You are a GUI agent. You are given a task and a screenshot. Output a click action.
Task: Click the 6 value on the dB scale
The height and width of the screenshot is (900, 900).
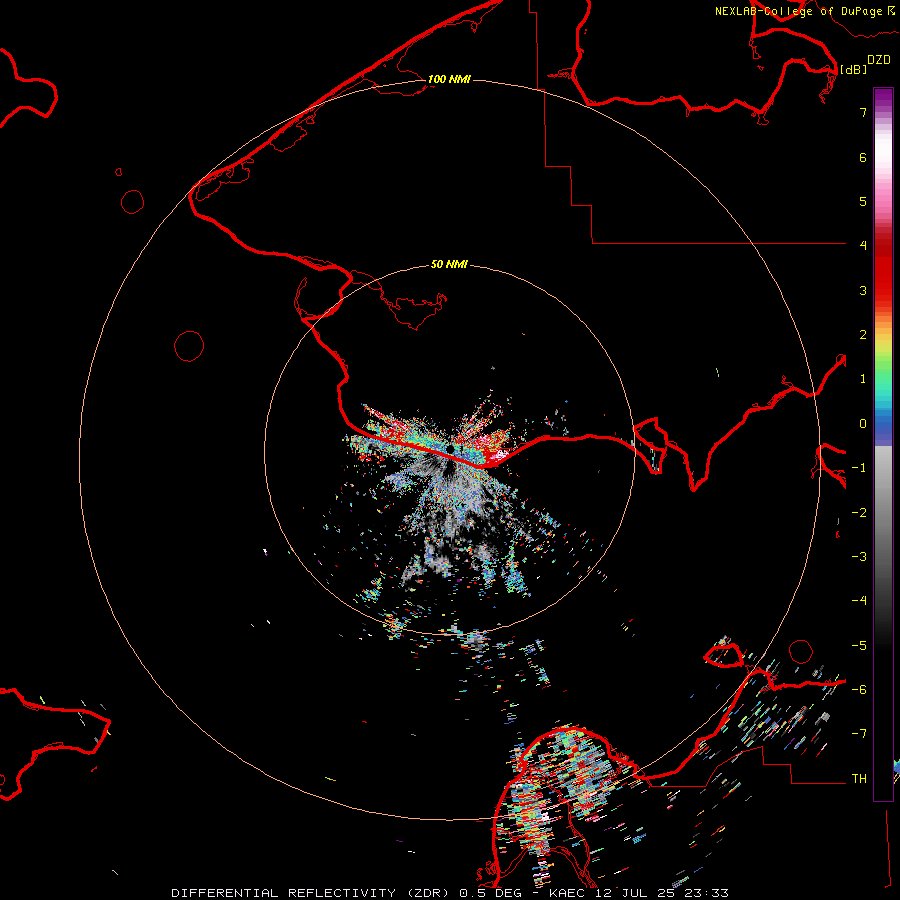[863, 157]
